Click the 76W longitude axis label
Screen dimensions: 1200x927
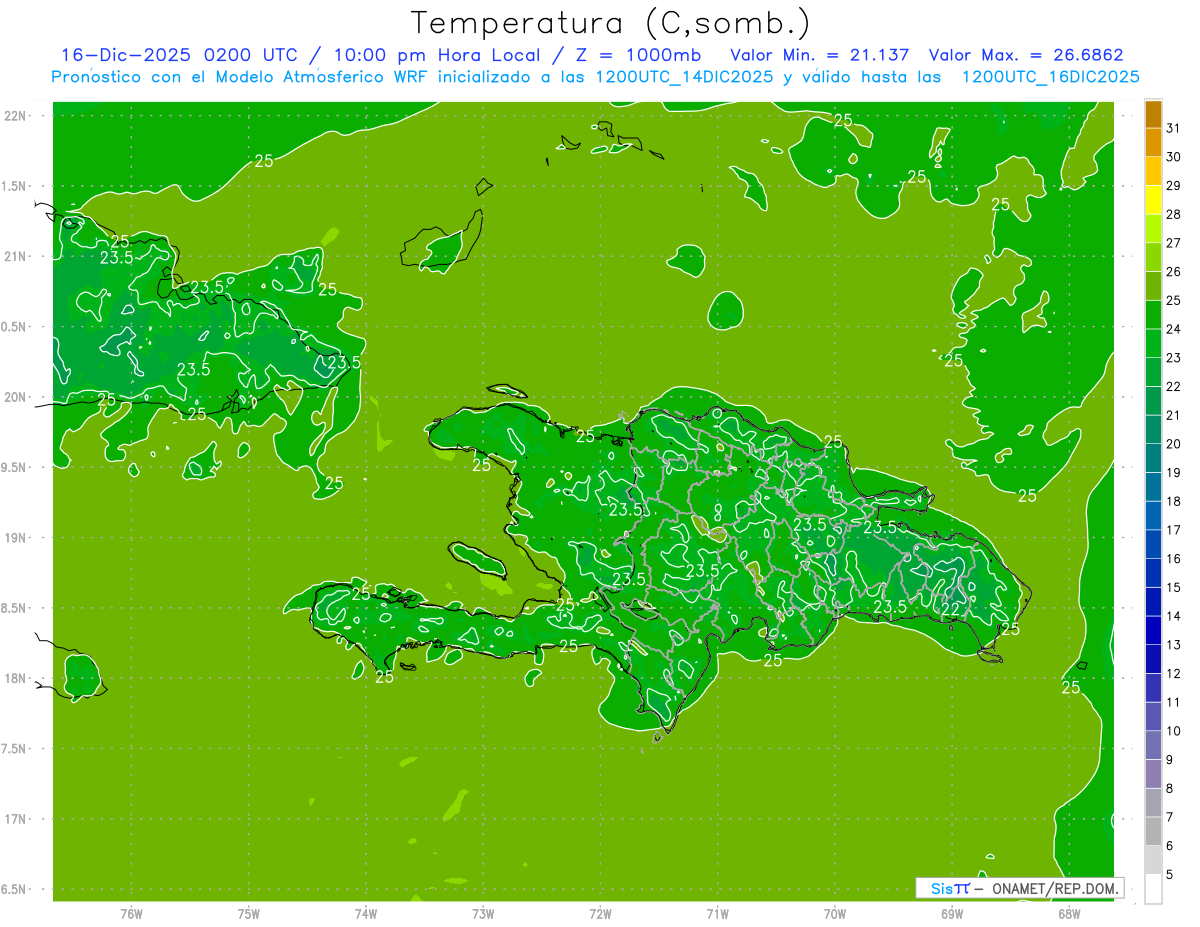(131, 913)
